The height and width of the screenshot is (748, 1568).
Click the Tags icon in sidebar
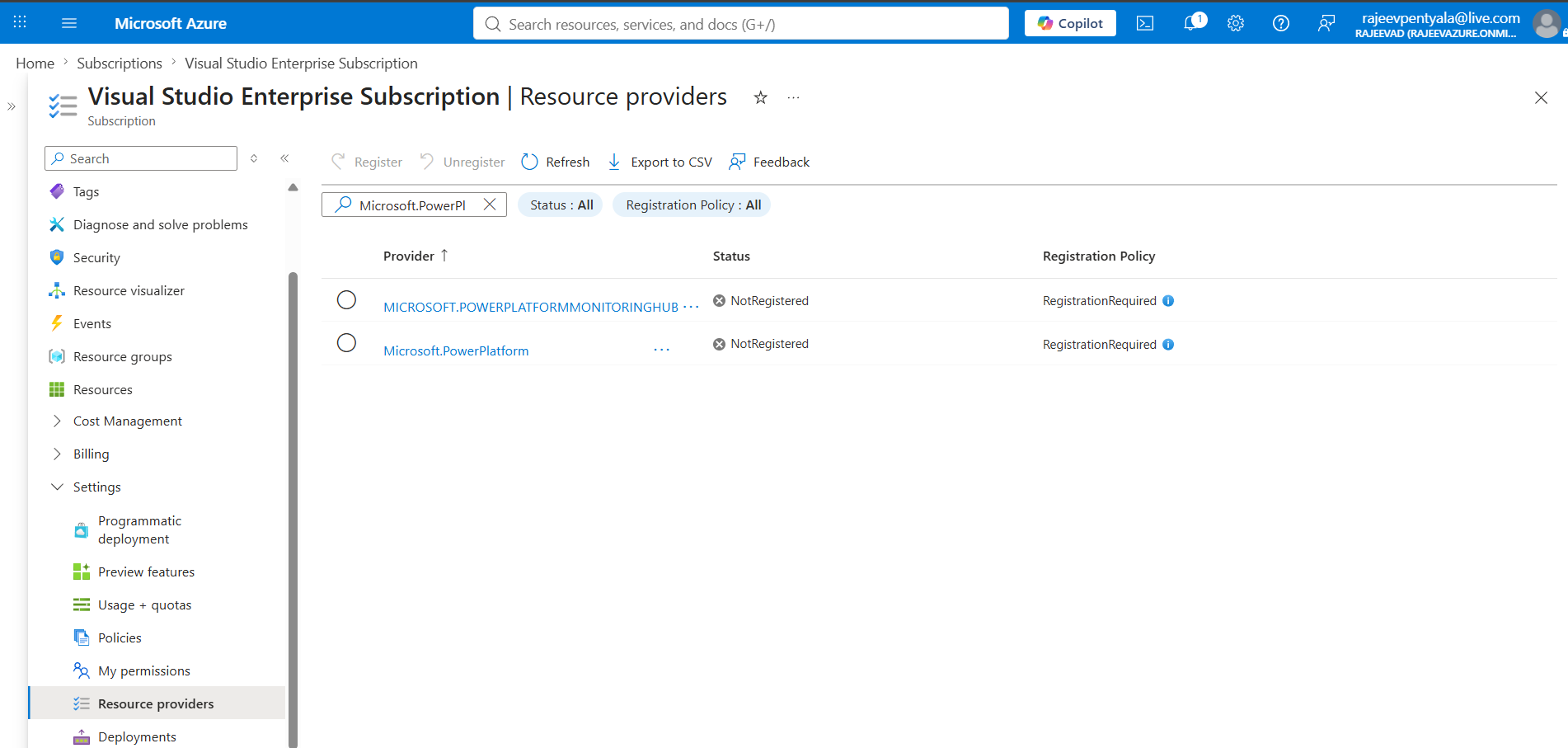coord(57,191)
